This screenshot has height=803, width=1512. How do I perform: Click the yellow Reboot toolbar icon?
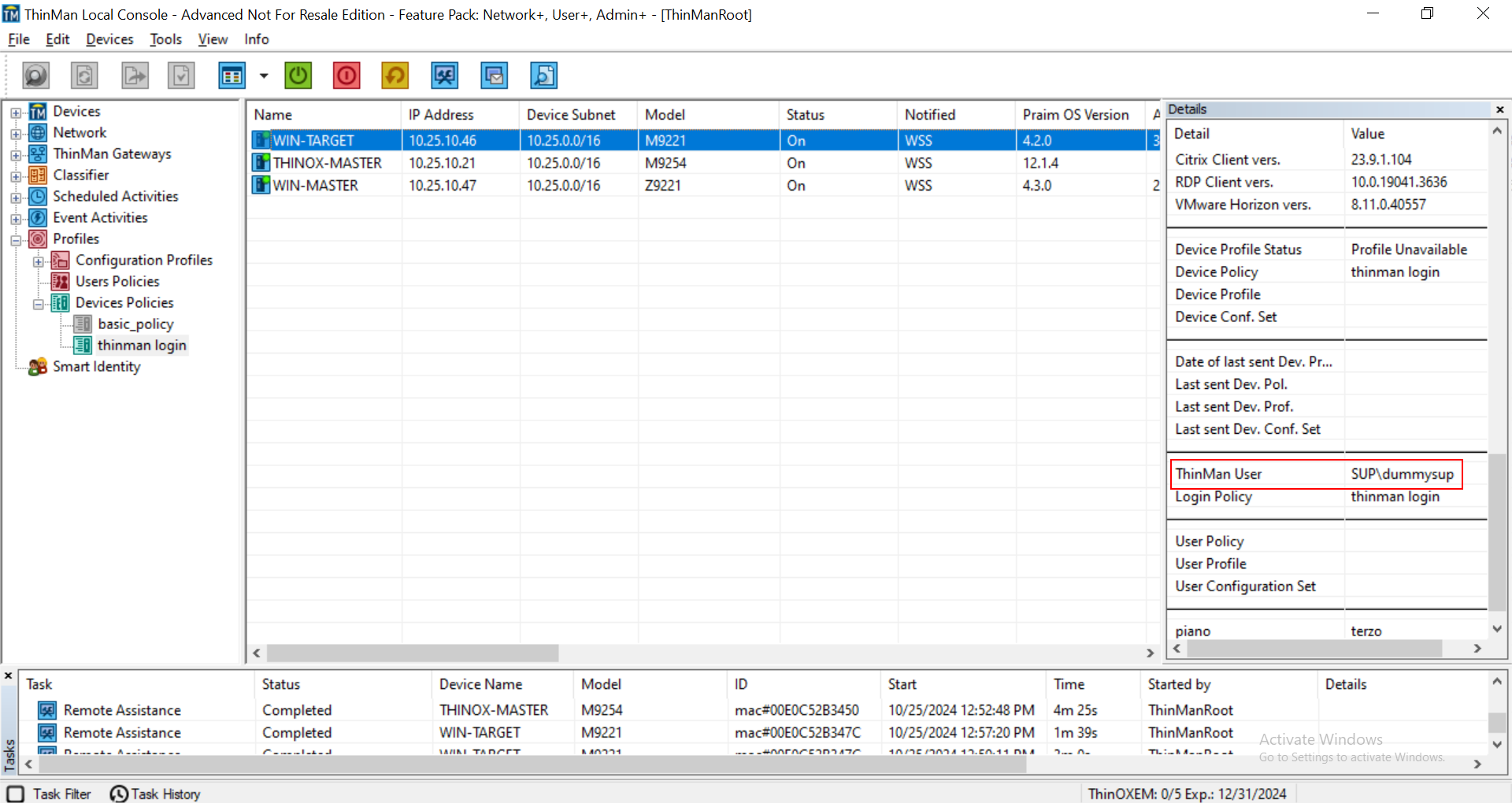[x=395, y=76]
